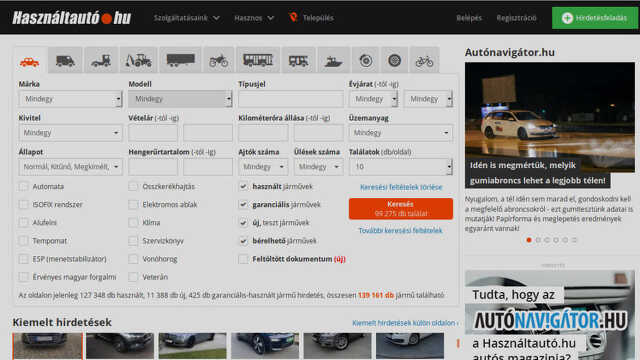Select the third carousel dot indicator

pyautogui.click(x=547, y=240)
